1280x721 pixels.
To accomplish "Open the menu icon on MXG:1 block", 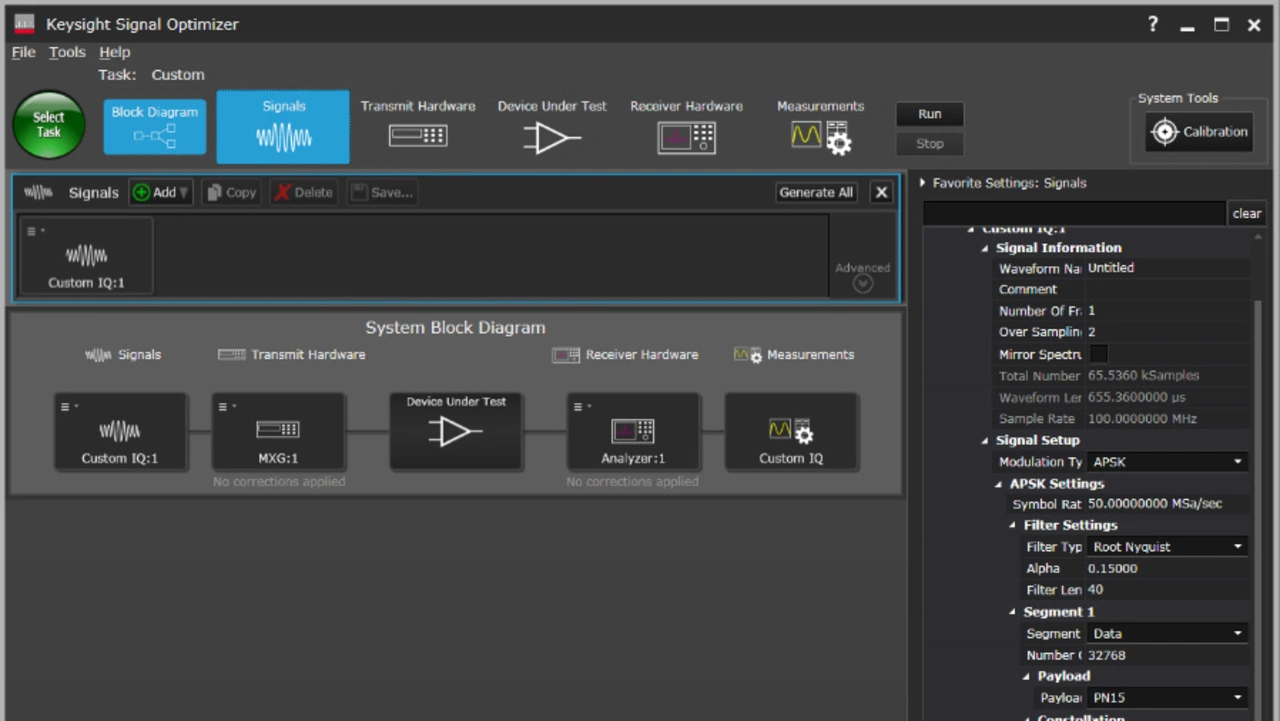I will [x=228, y=407].
